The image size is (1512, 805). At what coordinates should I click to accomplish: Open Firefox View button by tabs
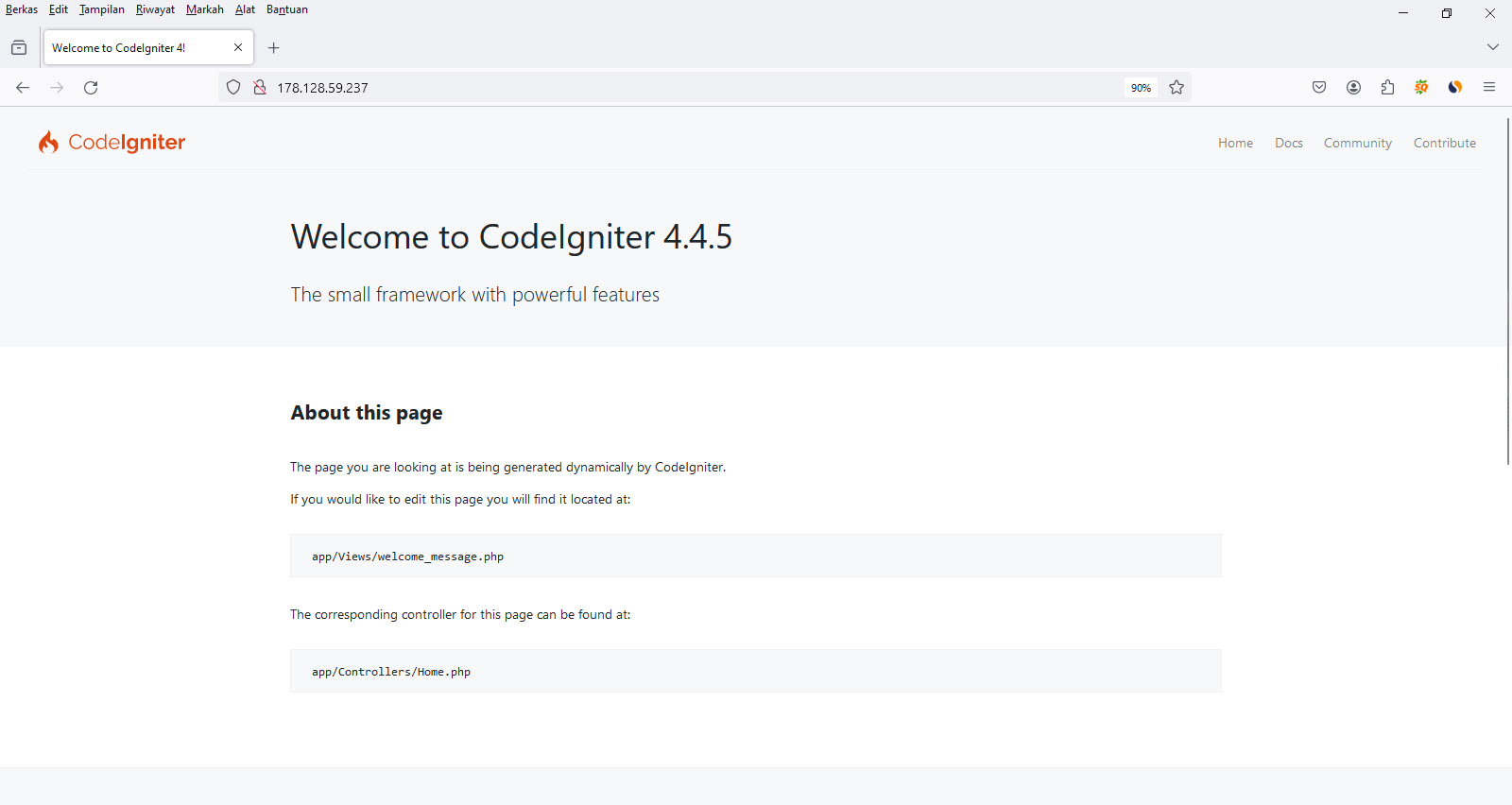coord(19,48)
